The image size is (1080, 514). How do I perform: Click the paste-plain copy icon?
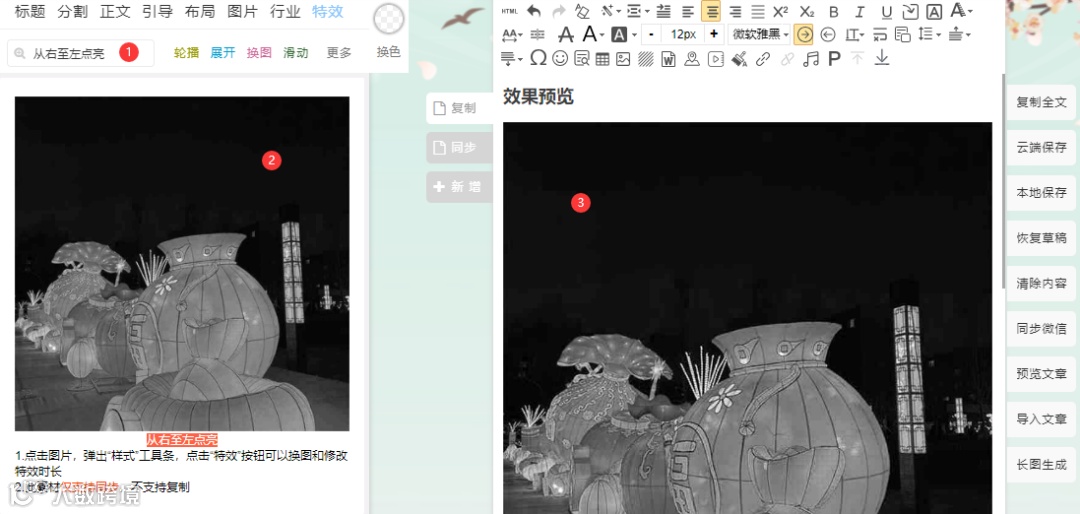pos(902,34)
